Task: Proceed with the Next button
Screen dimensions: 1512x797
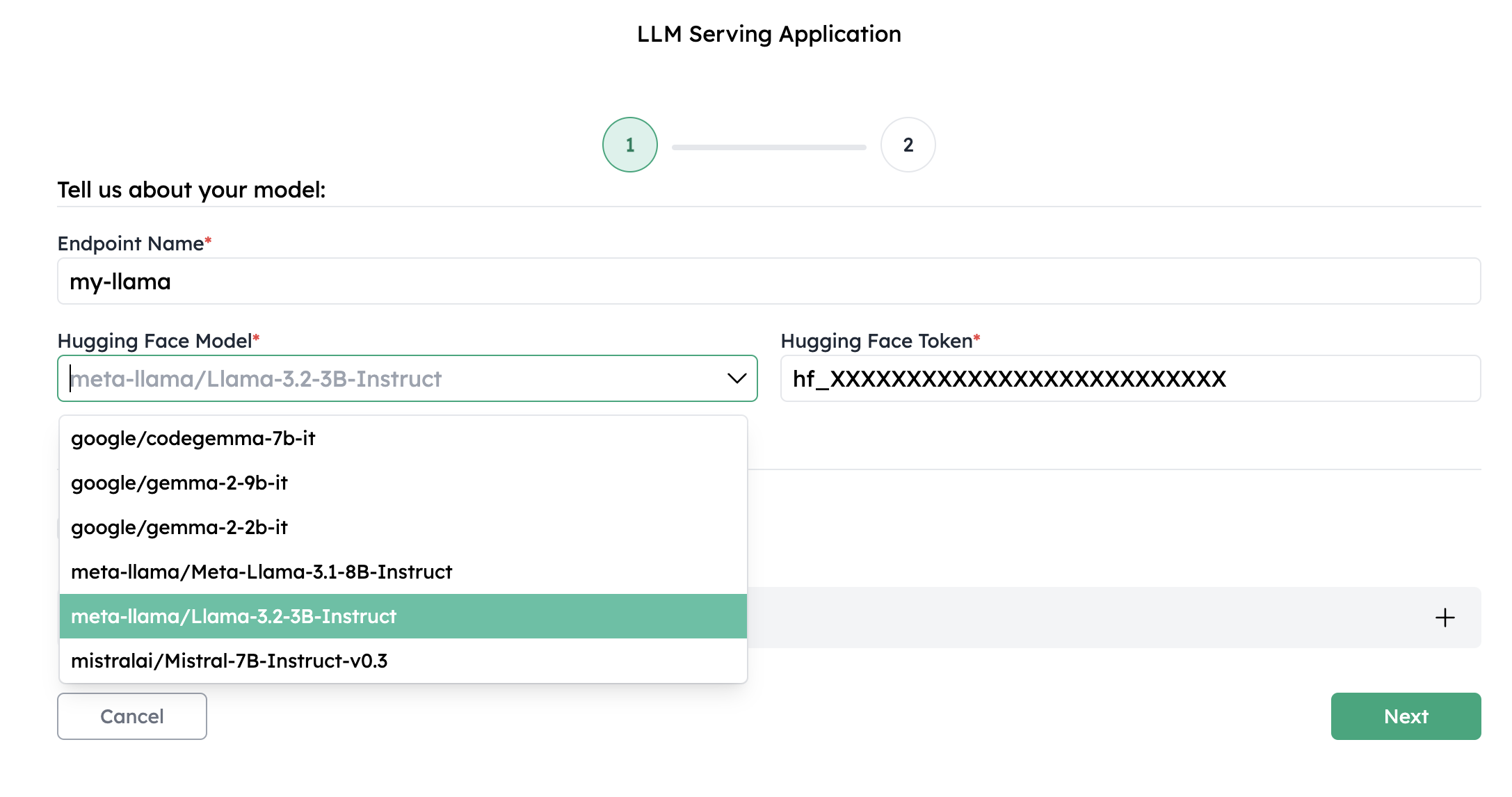Action: (1406, 716)
